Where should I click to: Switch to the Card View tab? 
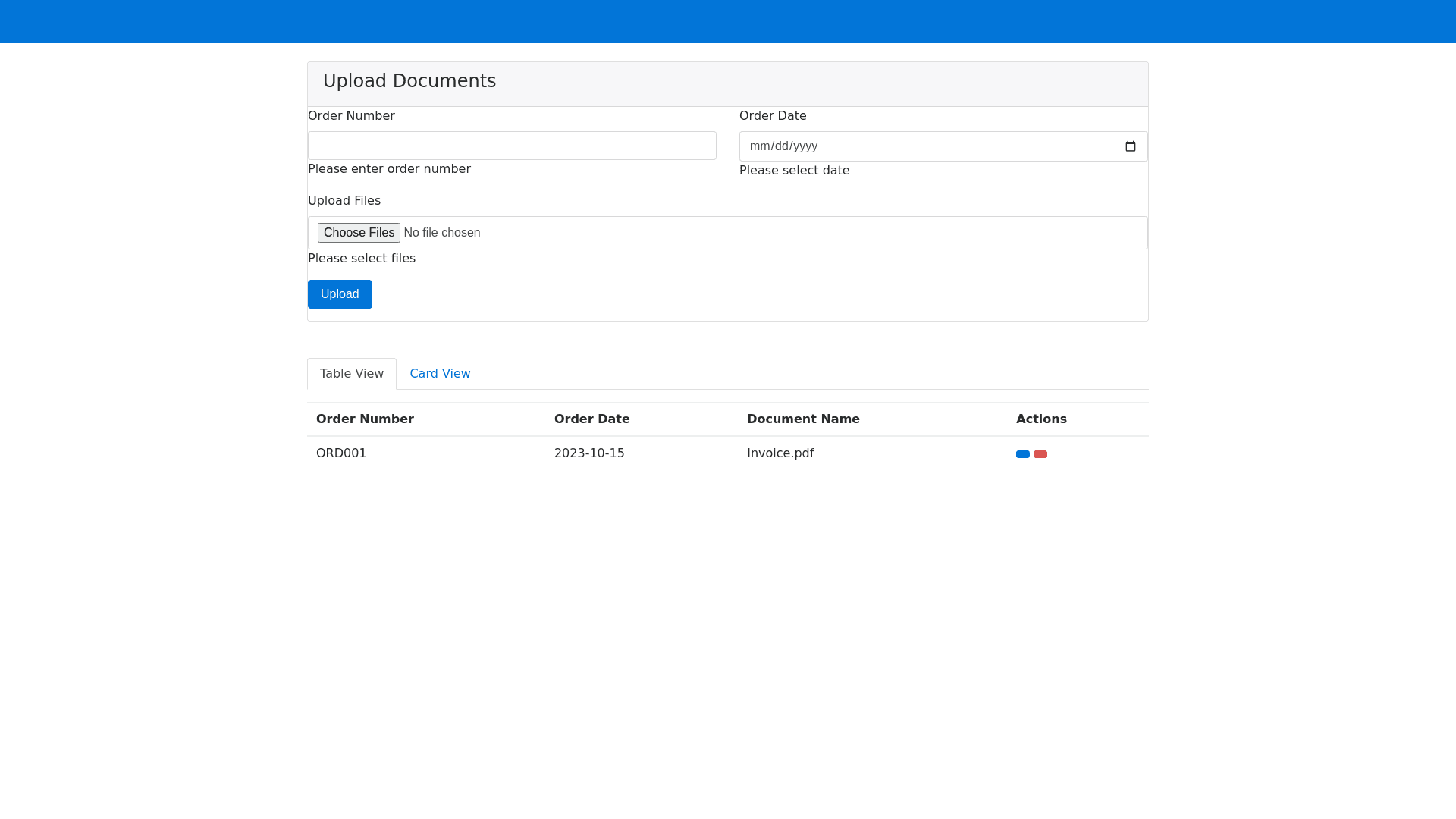440,374
